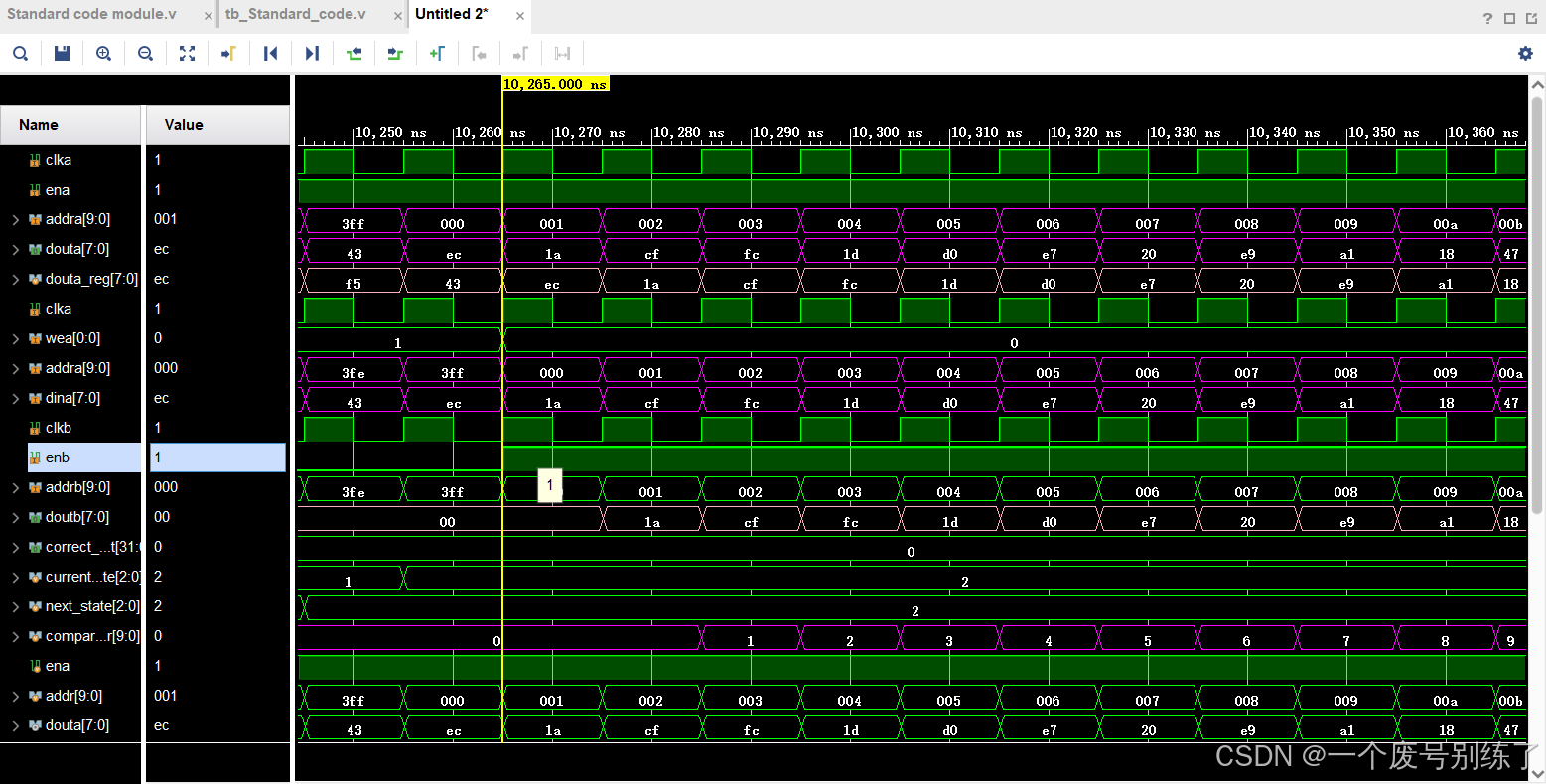Float the waveform window
Screen dimensions: 1546x784
pyautogui.click(x=1531, y=18)
